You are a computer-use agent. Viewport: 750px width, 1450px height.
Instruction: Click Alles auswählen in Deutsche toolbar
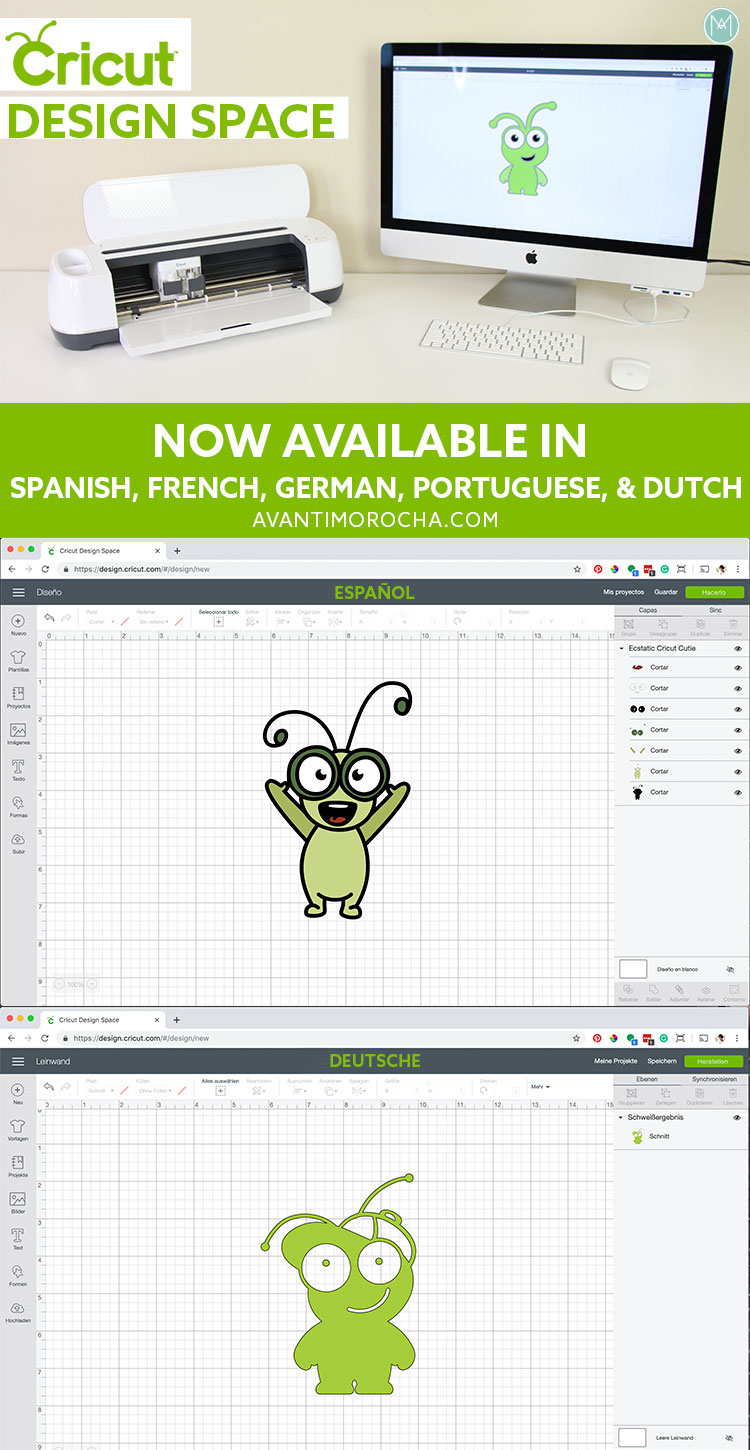tap(221, 1086)
